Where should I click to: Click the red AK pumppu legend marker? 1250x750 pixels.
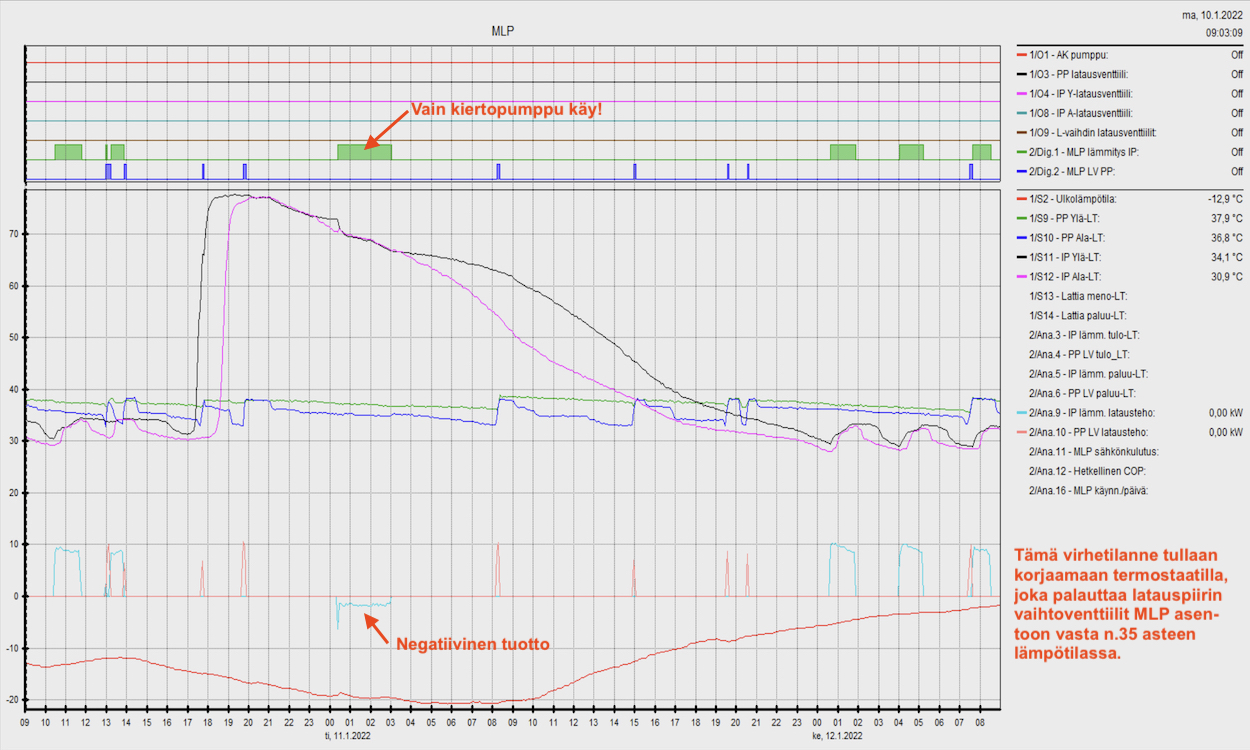coord(1020,55)
